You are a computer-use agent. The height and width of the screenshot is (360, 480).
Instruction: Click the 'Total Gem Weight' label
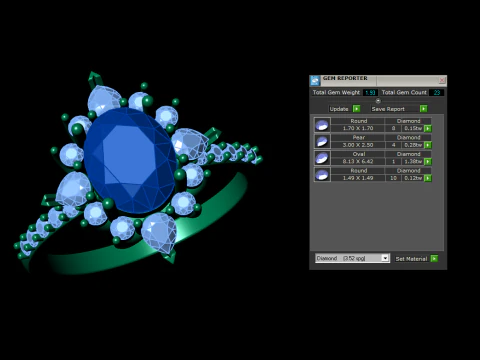point(336,92)
